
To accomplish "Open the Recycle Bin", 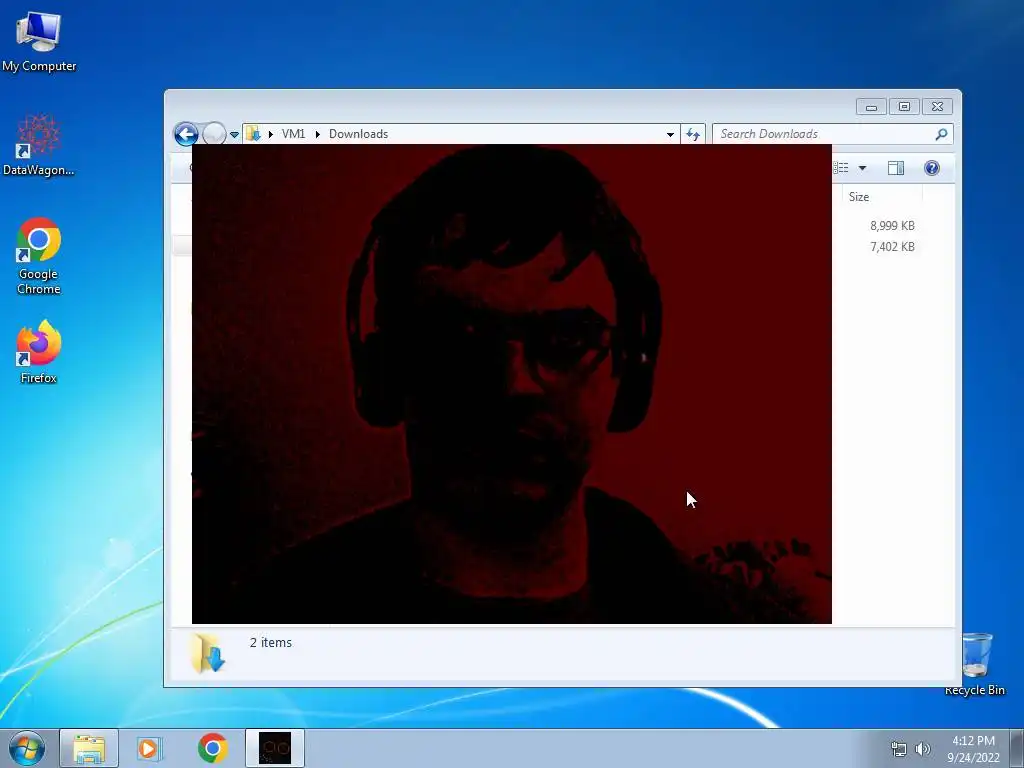I will click(x=975, y=664).
